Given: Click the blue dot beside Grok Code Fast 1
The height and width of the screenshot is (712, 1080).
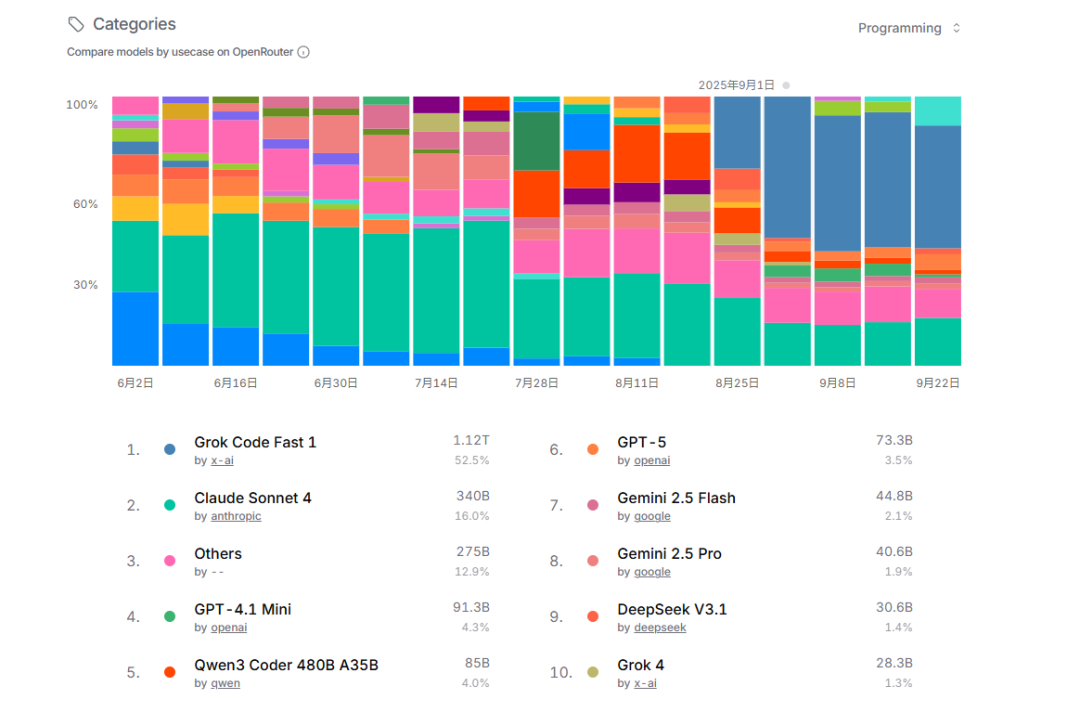Looking at the screenshot, I should [x=169, y=450].
